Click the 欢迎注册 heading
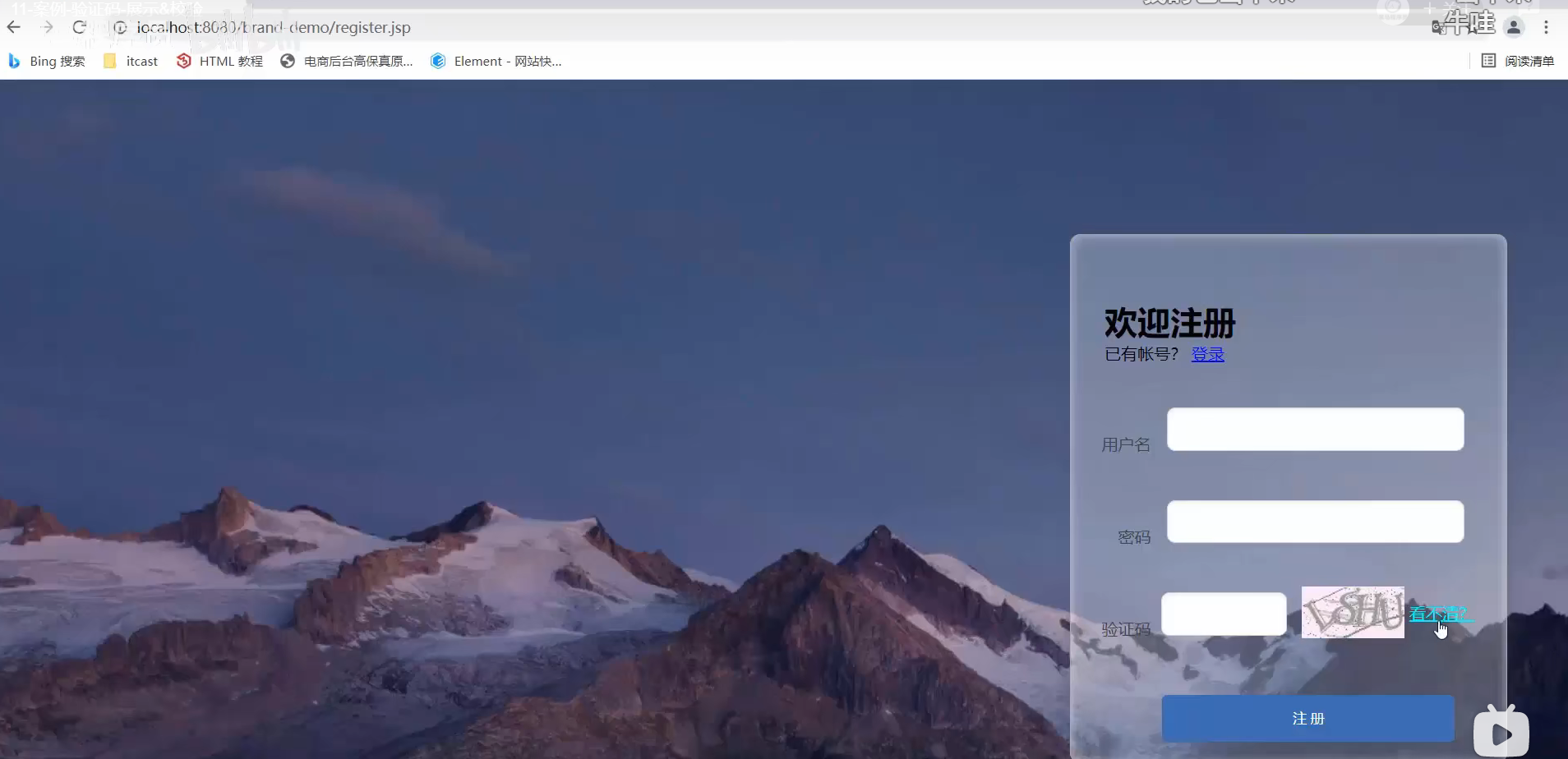 coord(1170,323)
